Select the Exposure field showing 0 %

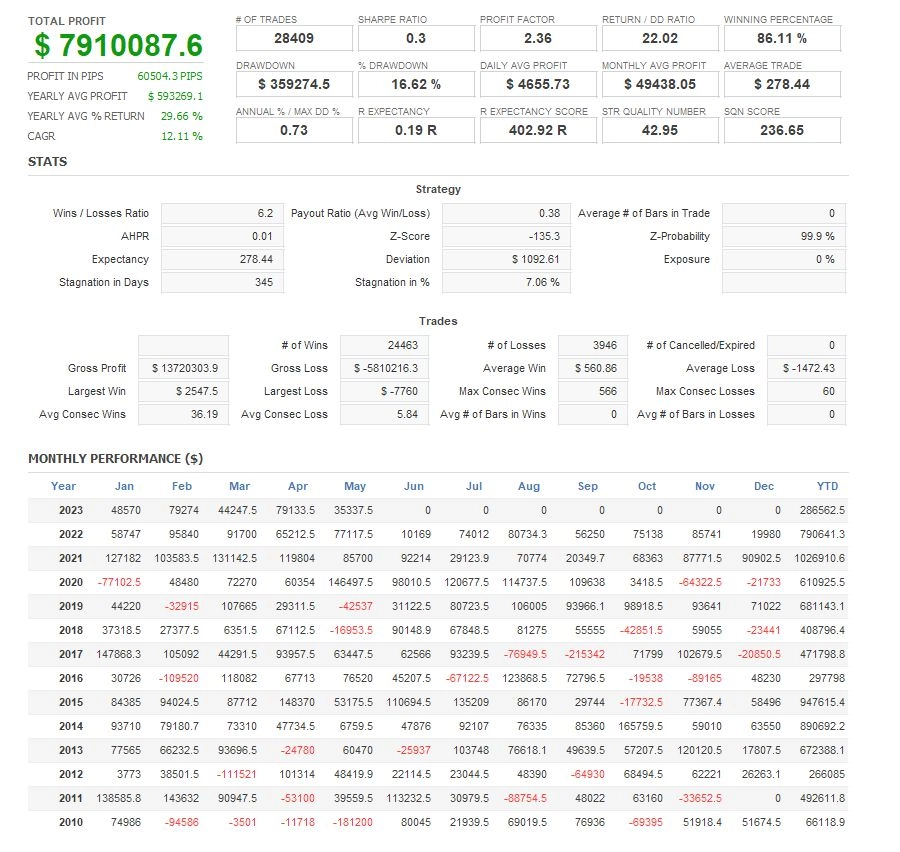(x=784, y=260)
